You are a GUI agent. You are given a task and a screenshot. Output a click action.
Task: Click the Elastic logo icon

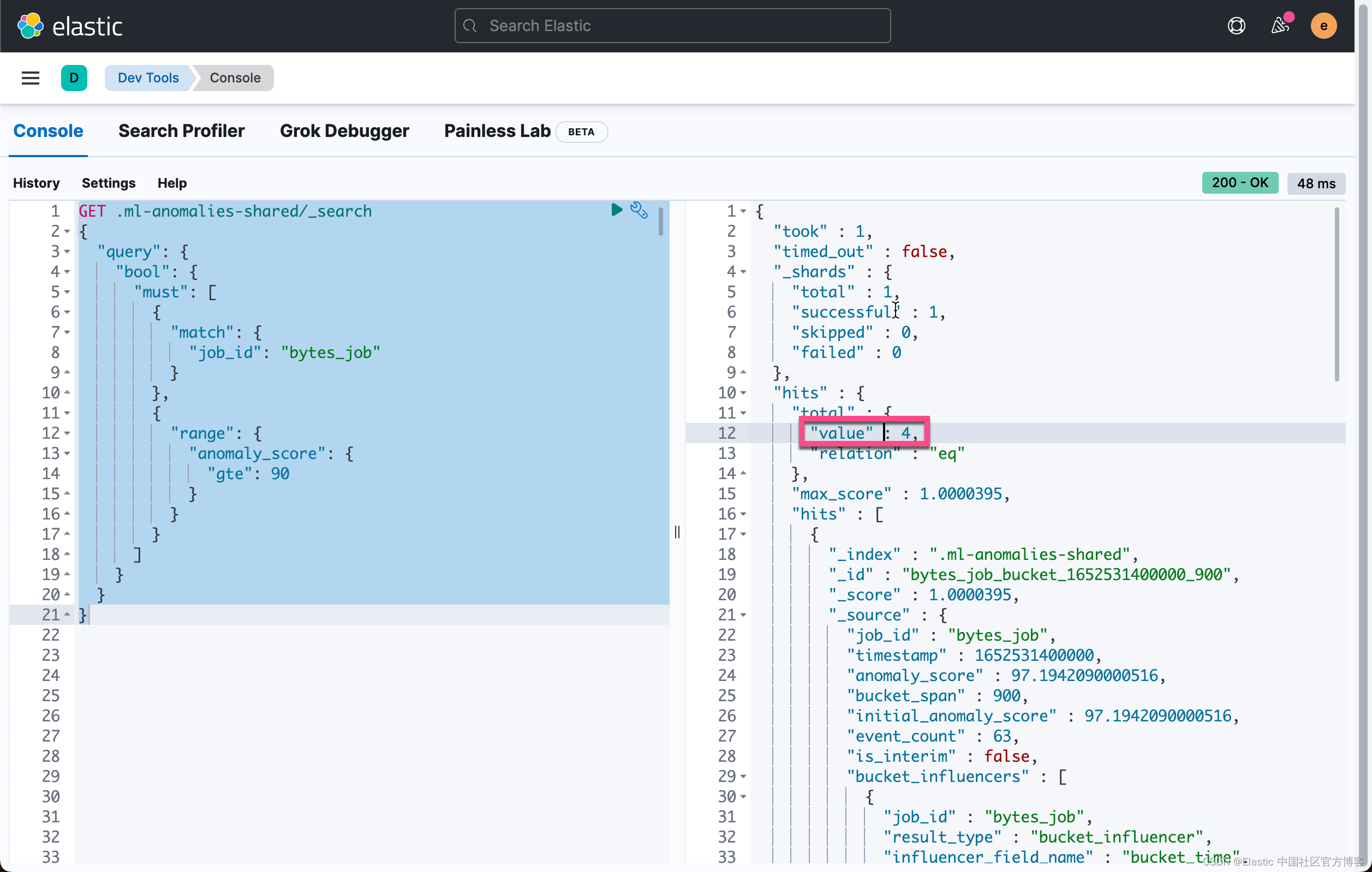coord(29,26)
